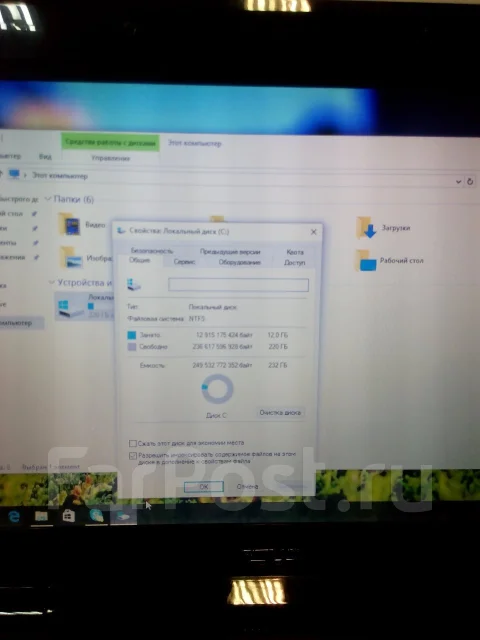Click the gray Свободно color square
This screenshot has width=480, height=640.
(131, 347)
